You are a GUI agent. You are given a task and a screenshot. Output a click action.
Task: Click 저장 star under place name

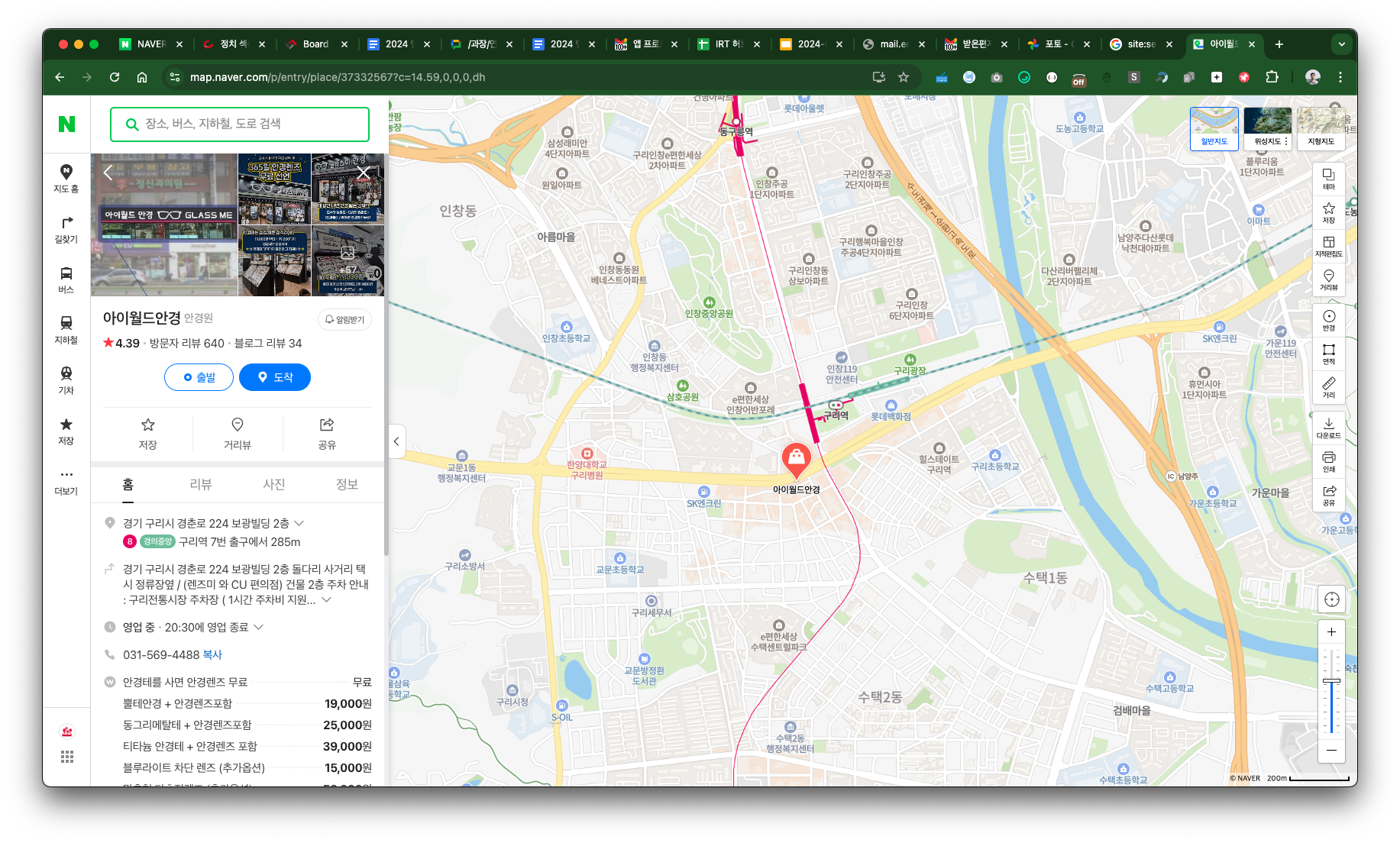[x=148, y=433]
